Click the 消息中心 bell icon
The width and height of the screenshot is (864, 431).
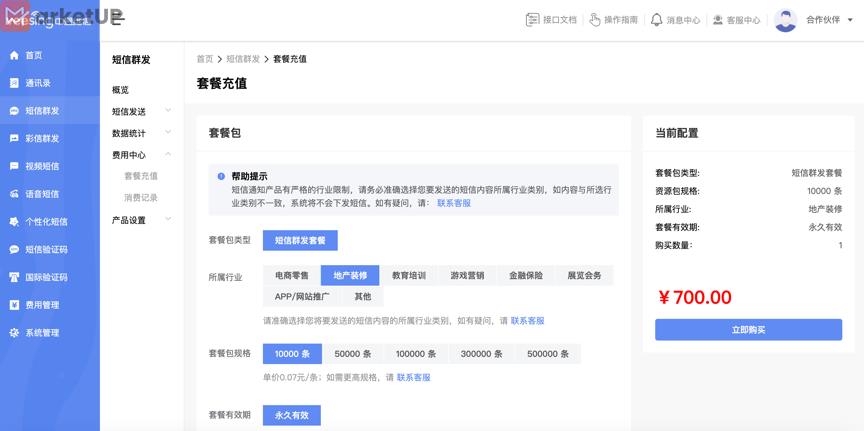656,20
